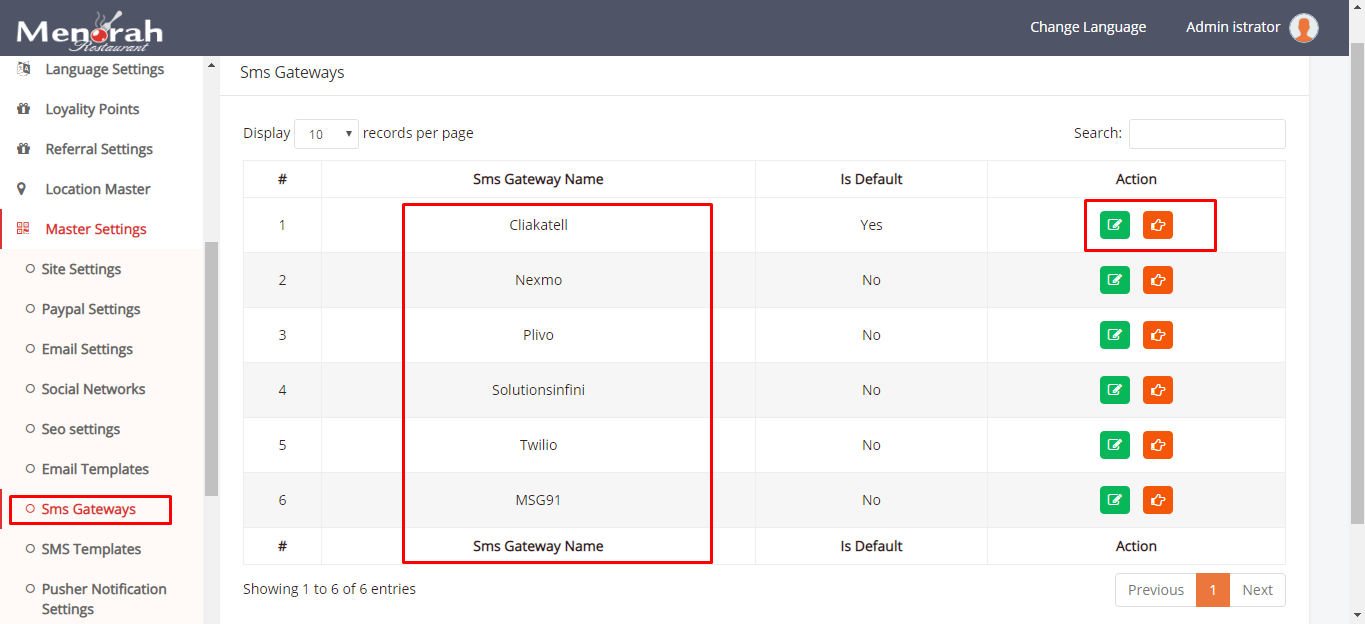This screenshot has height=624, width=1365.
Task: Select Email Templates from the menu
Action: point(92,468)
